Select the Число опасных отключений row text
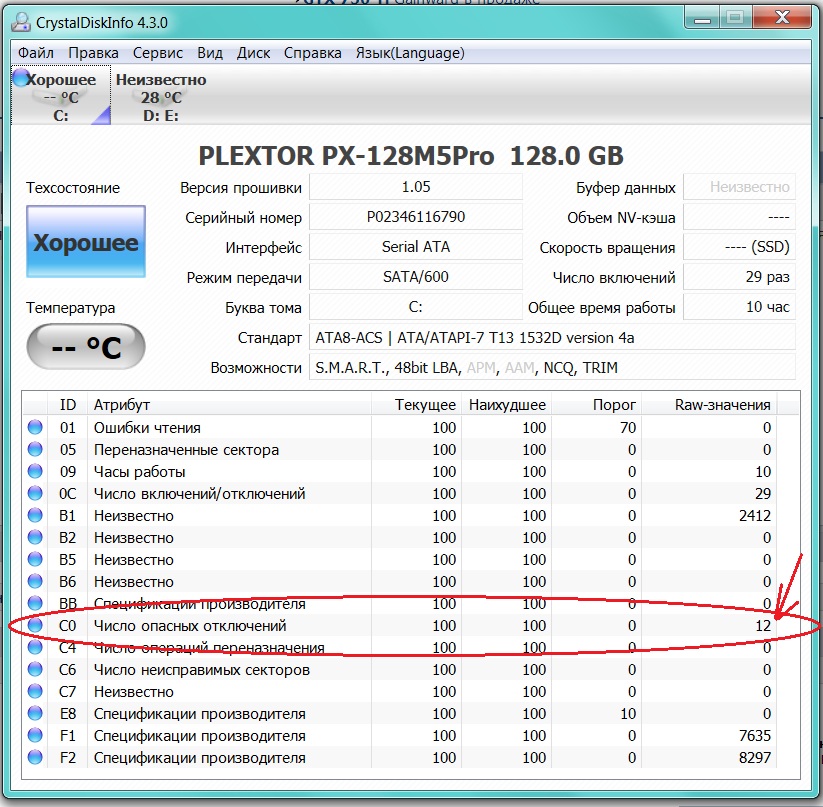The height and width of the screenshot is (807, 823). [190, 626]
